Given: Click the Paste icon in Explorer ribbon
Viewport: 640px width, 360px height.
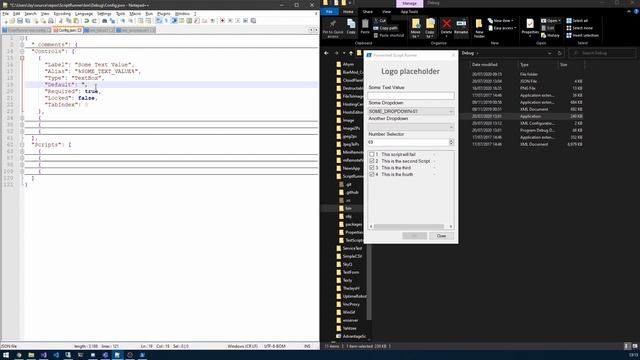Looking at the screenshot, I should point(365,27).
